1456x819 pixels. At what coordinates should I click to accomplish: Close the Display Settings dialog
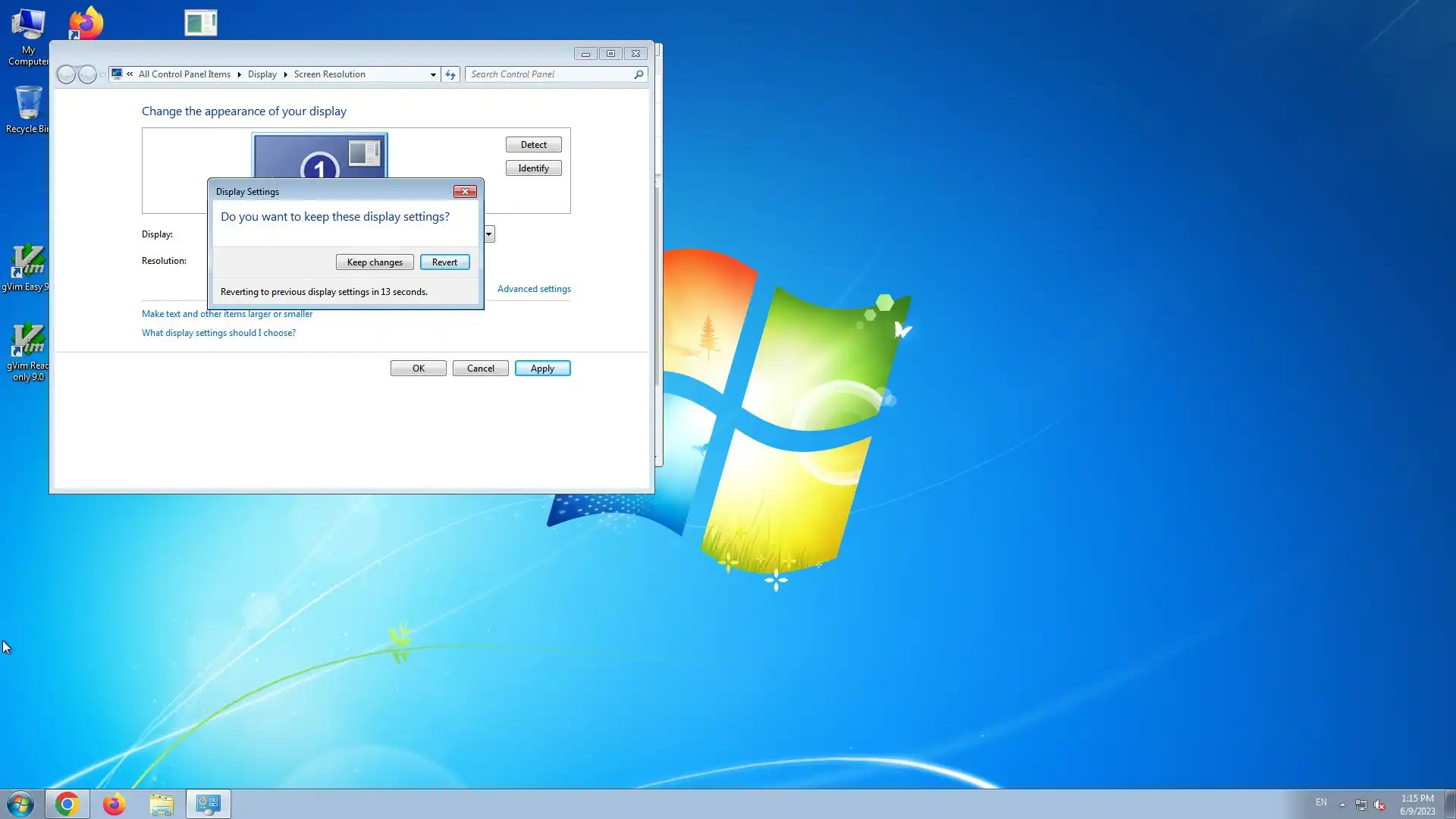point(465,192)
